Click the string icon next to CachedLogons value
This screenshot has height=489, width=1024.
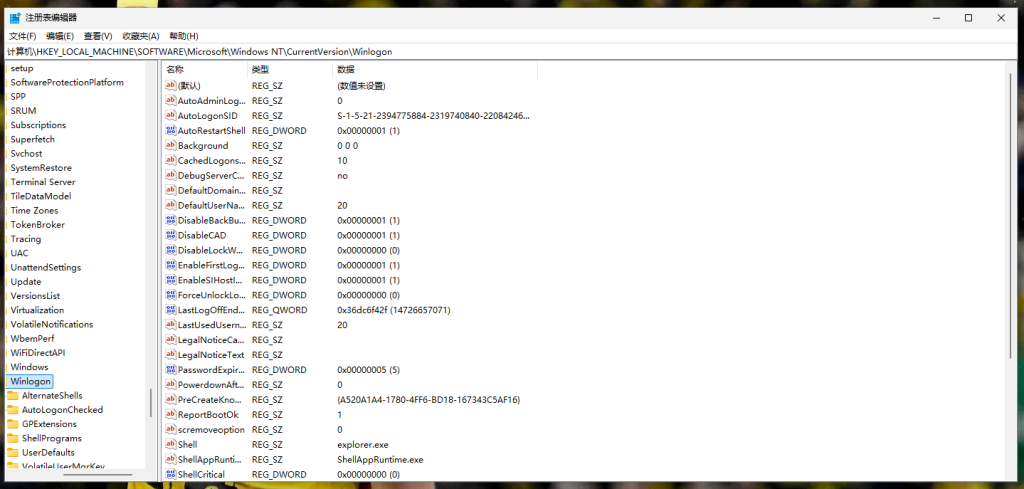[x=171, y=161]
